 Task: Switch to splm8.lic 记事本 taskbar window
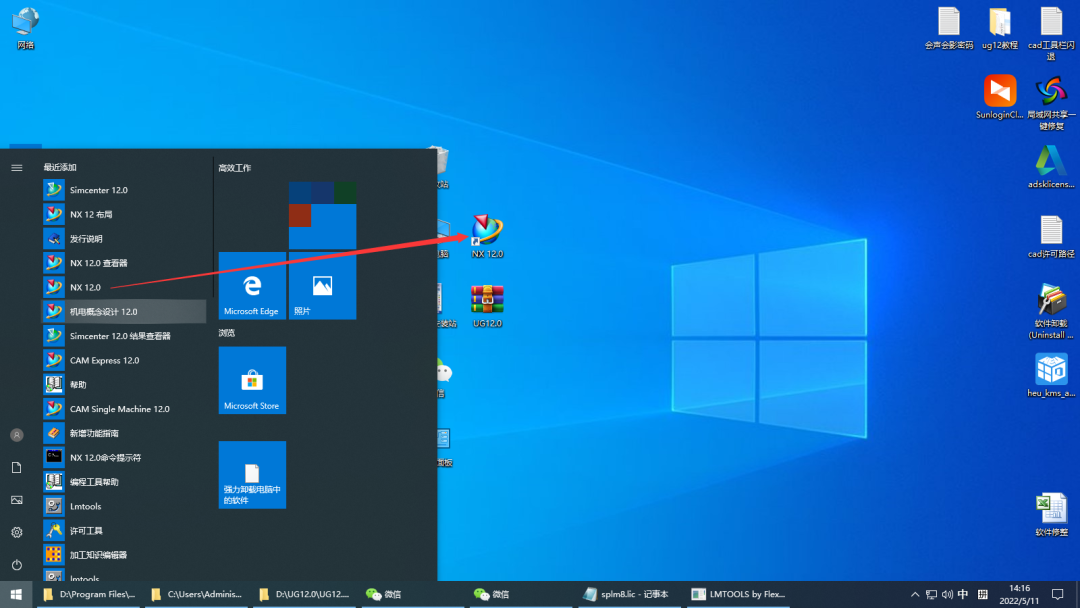(628, 594)
